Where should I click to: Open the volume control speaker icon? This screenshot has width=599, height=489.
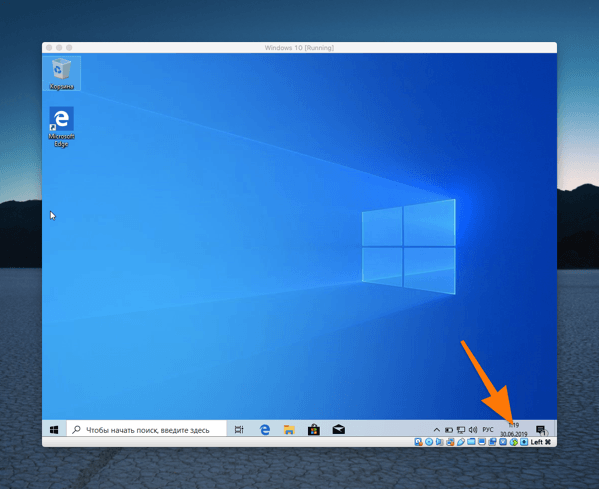473,430
